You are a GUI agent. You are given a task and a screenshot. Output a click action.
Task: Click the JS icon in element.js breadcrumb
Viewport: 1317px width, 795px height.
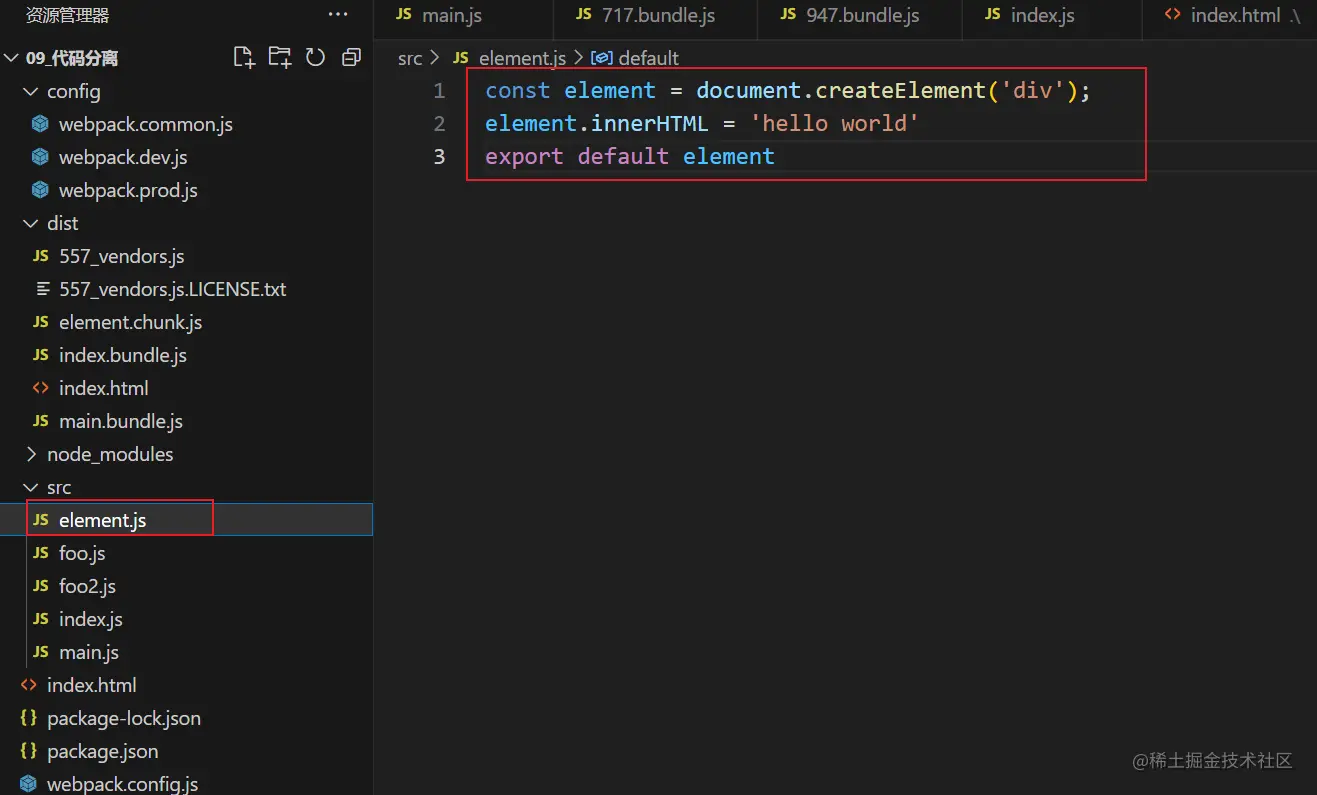(461, 58)
